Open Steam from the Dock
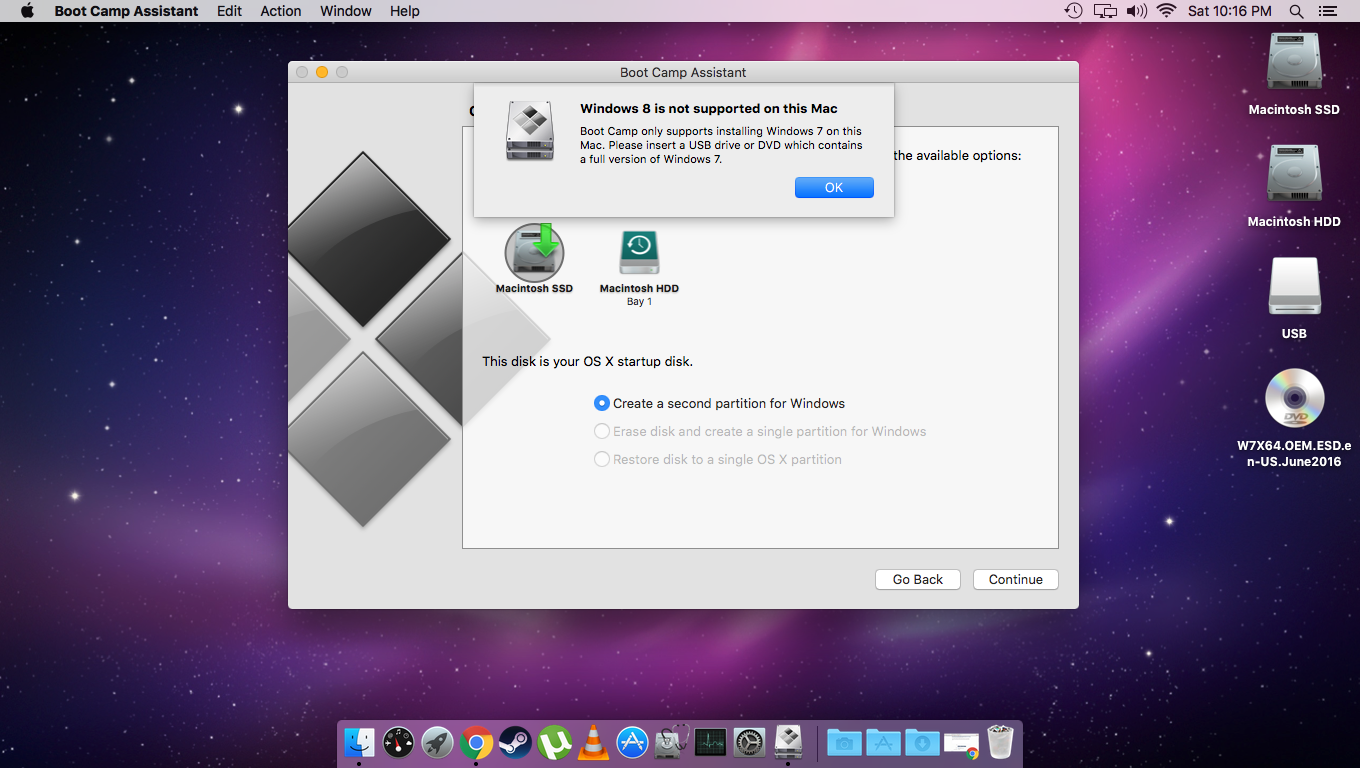The height and width of the screenshot is (768, 1360). 515,742
